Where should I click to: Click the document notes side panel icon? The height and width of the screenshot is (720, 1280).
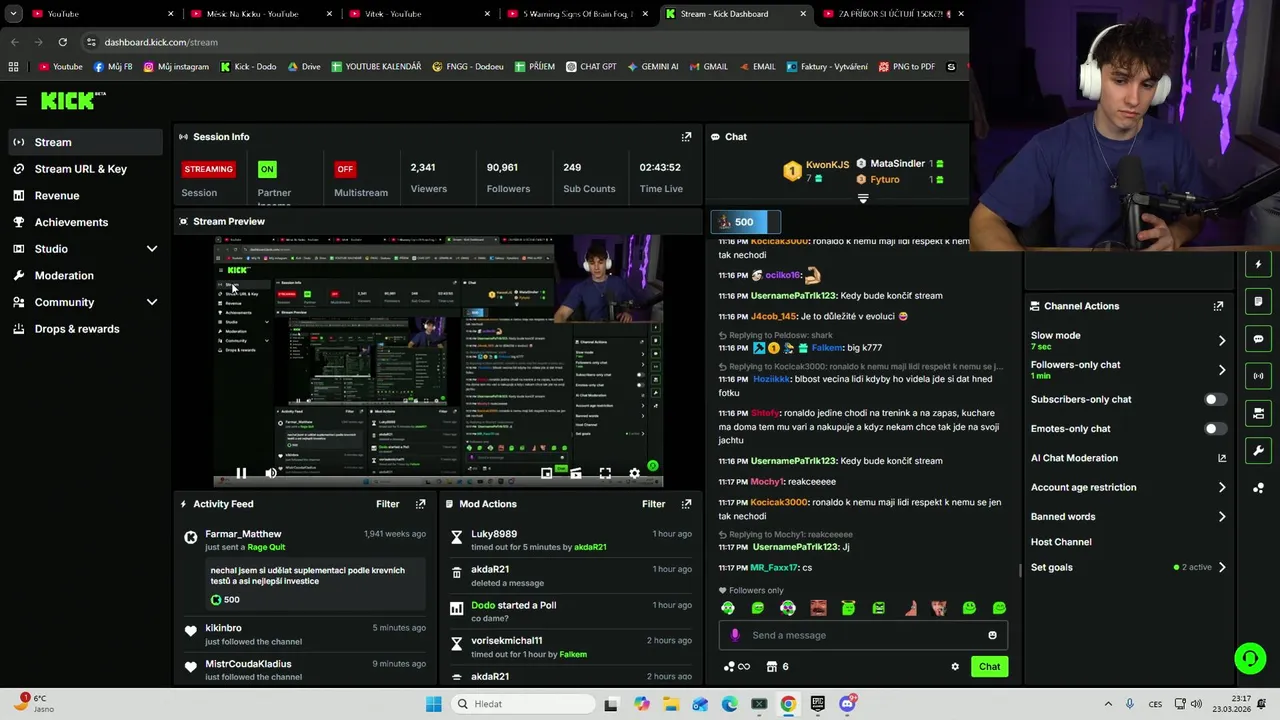click(1258, 301)
